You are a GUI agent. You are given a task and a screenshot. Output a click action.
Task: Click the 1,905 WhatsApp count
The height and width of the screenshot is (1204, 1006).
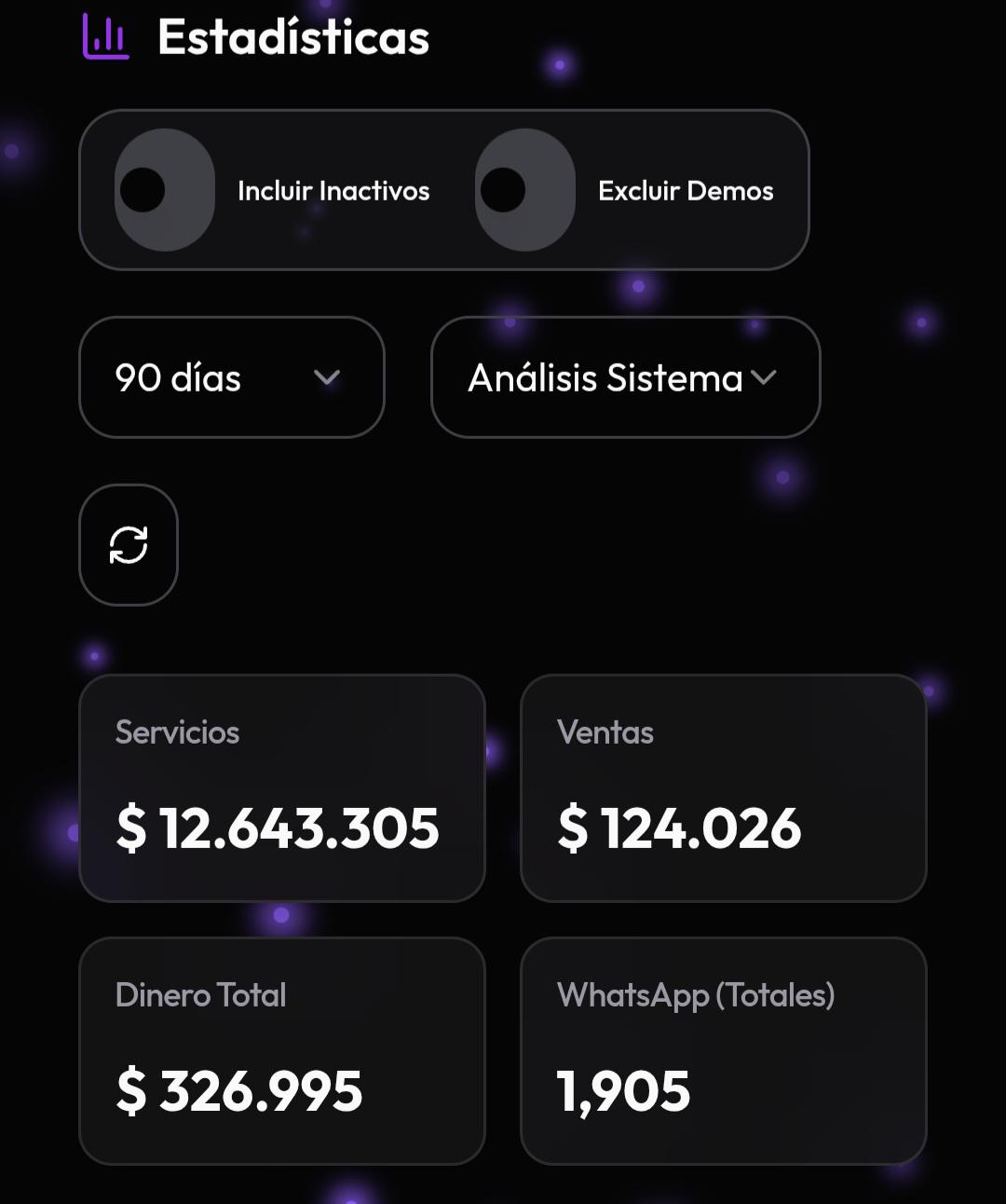click(624, 1091)
